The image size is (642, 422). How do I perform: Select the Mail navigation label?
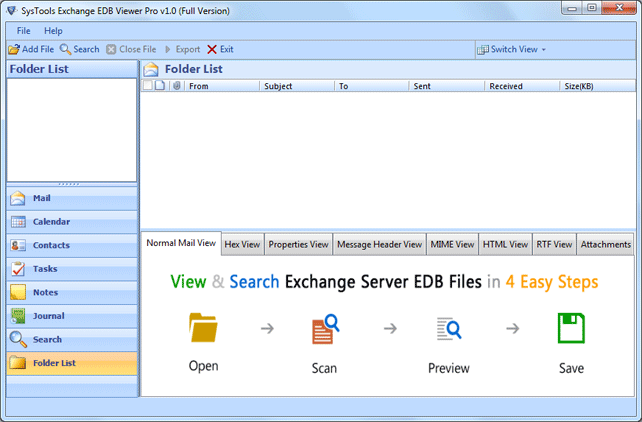click(x=42, y=198)
